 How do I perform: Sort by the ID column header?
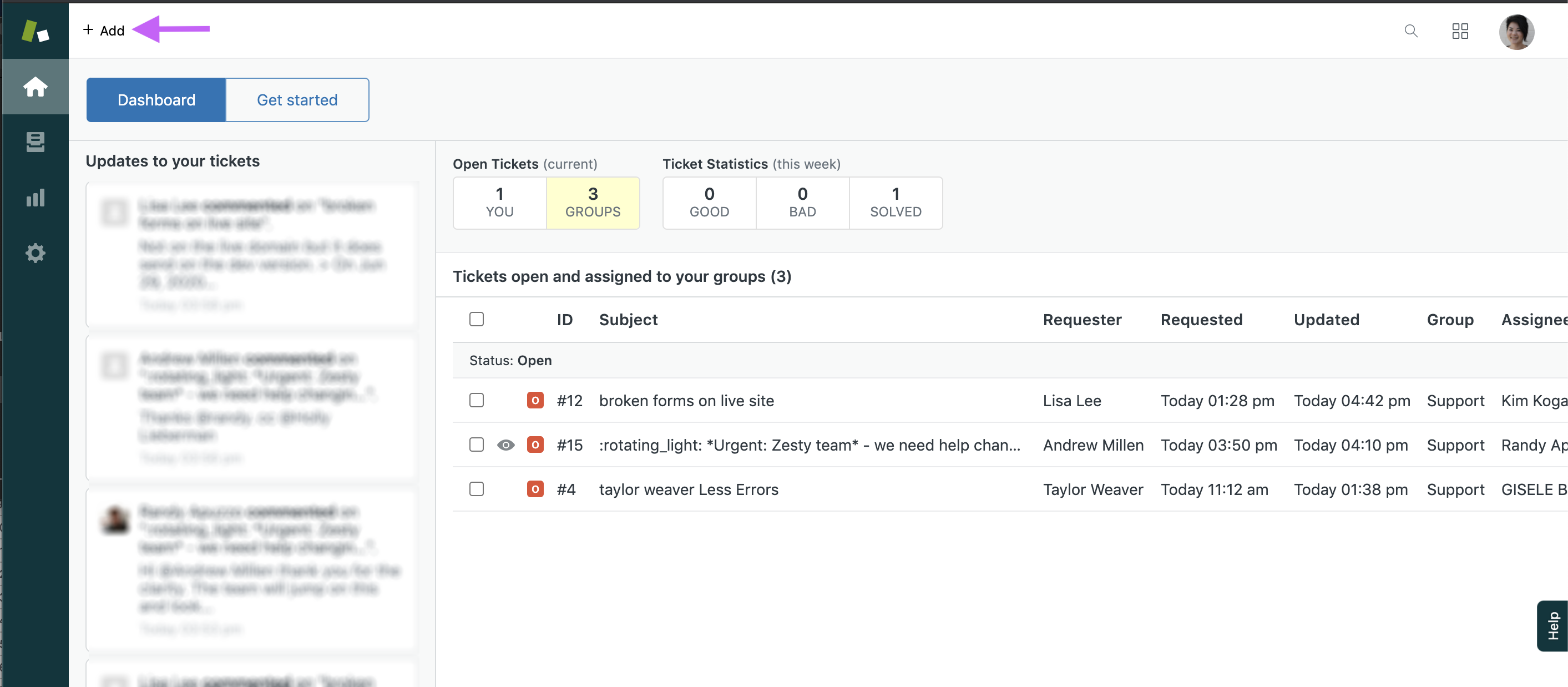(x=564, y=320)
